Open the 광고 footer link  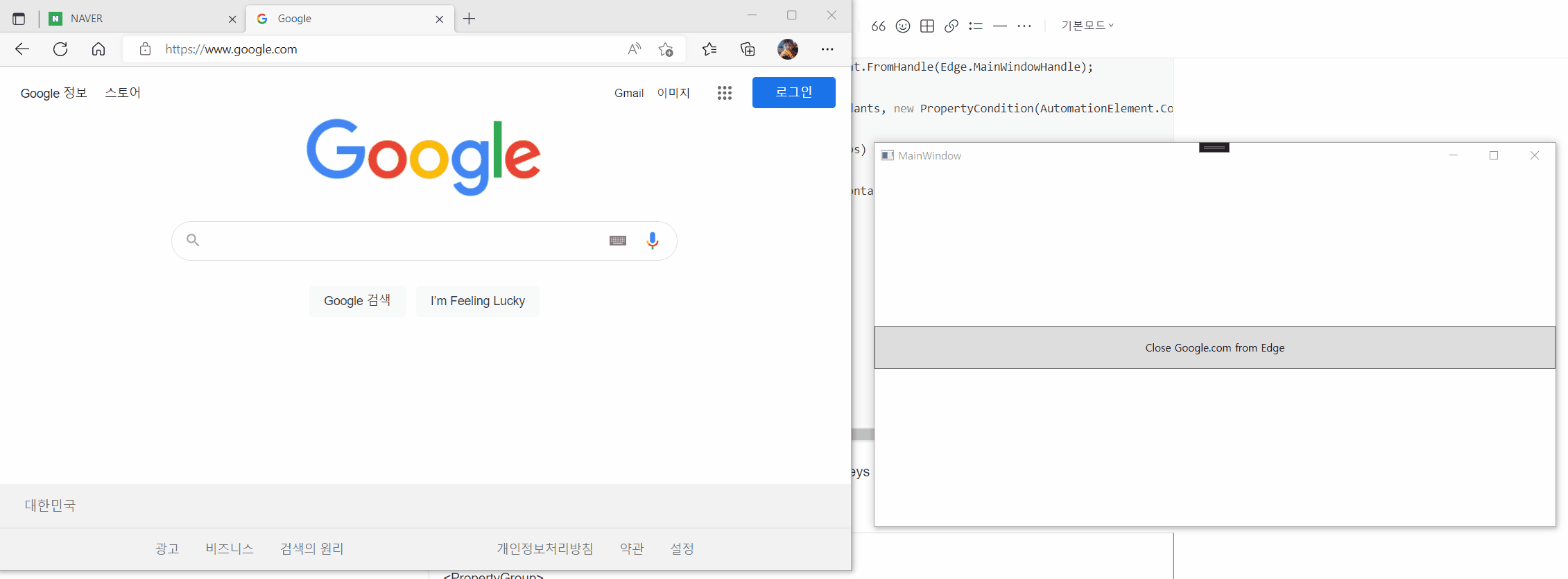point(167,548)
